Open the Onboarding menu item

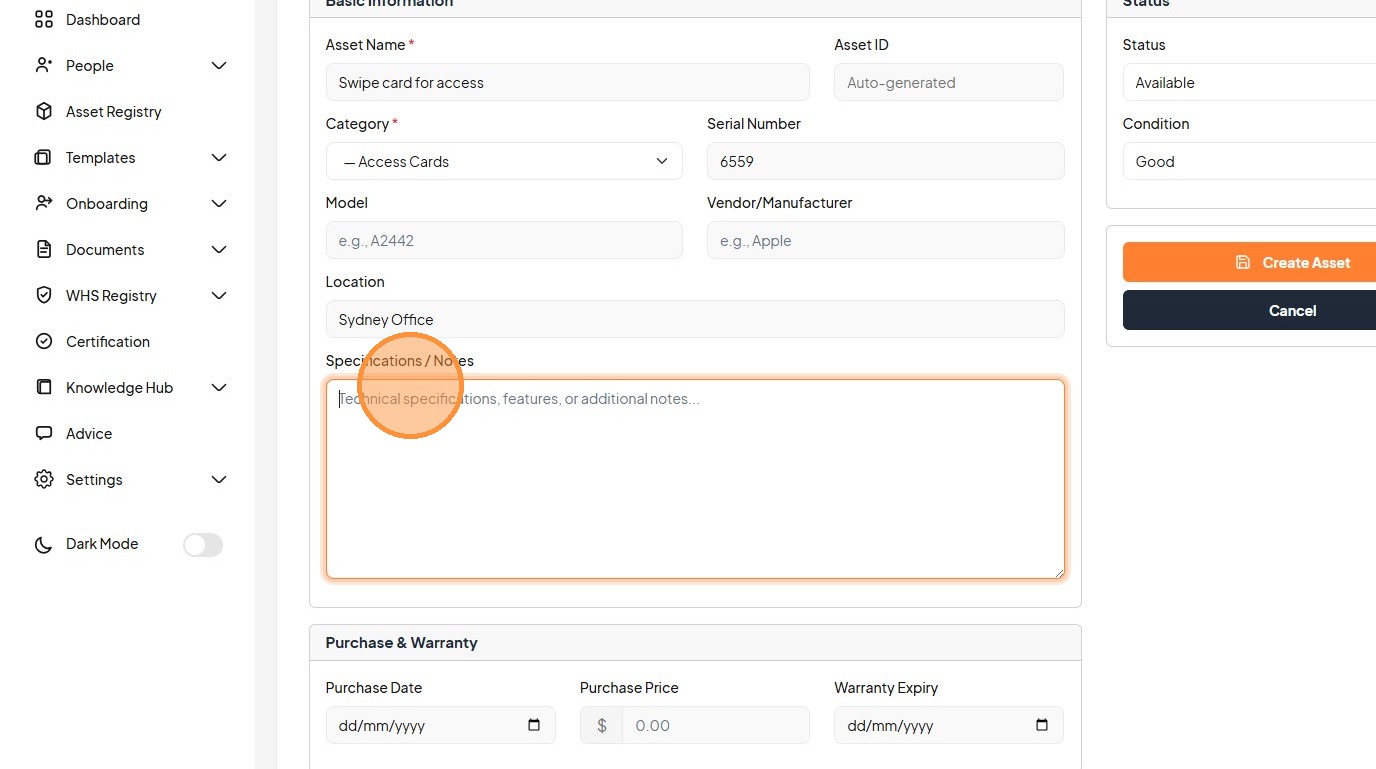point(107,203)
